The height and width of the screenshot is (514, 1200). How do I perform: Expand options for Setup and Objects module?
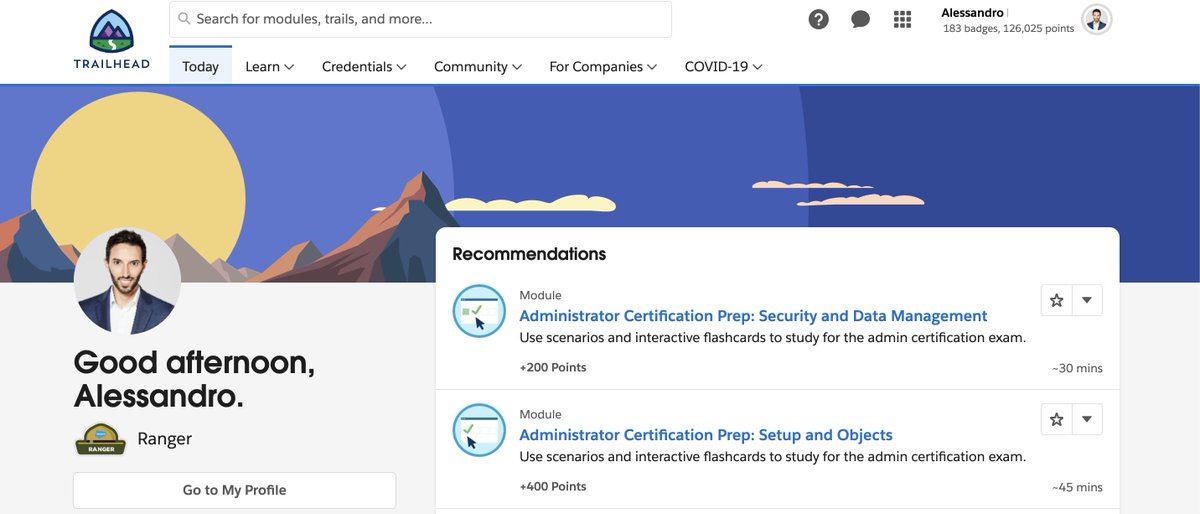coord(1087,419)
